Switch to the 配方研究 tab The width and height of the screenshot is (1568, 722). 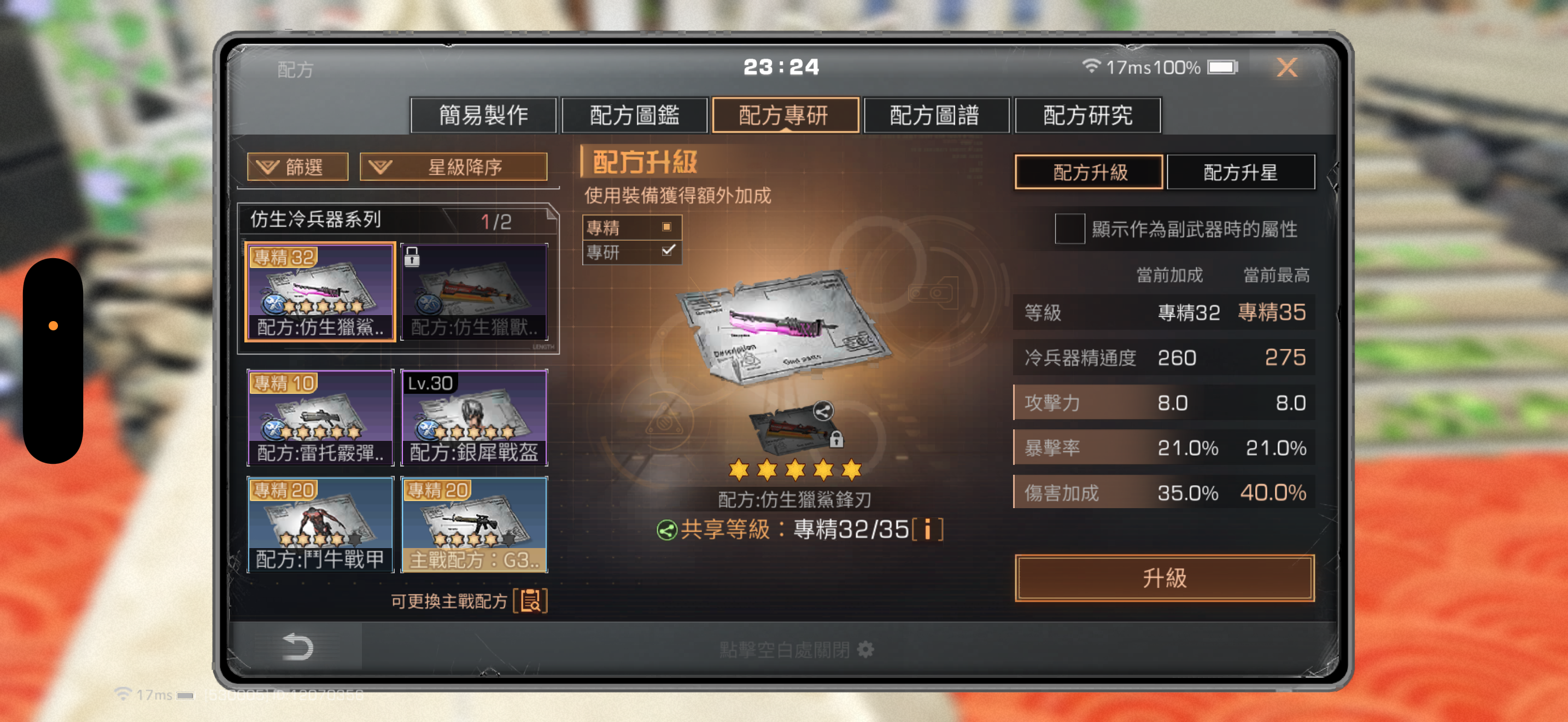pyautogui.click(x=1088, y=115)
